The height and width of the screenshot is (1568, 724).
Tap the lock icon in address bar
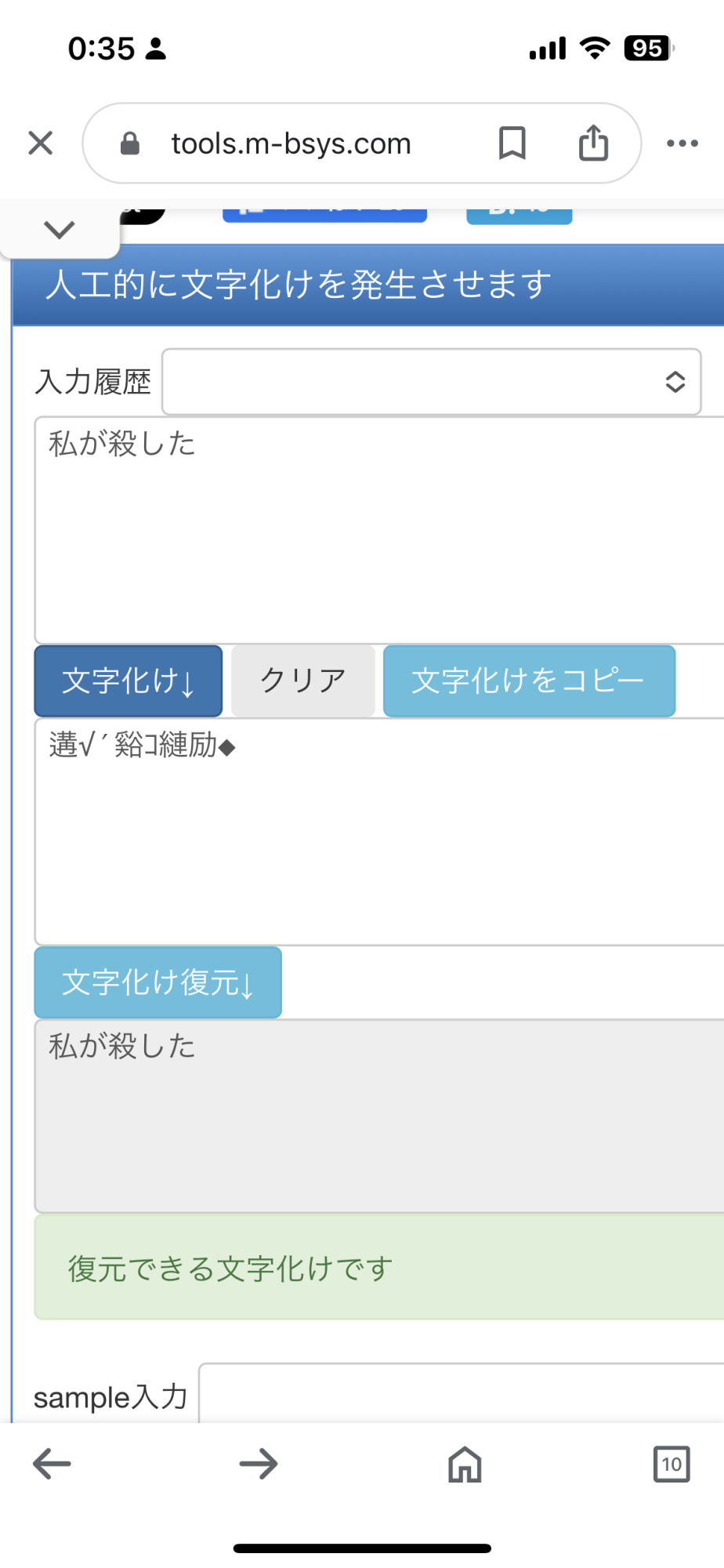pyautogui.click(x=130, y=143)
